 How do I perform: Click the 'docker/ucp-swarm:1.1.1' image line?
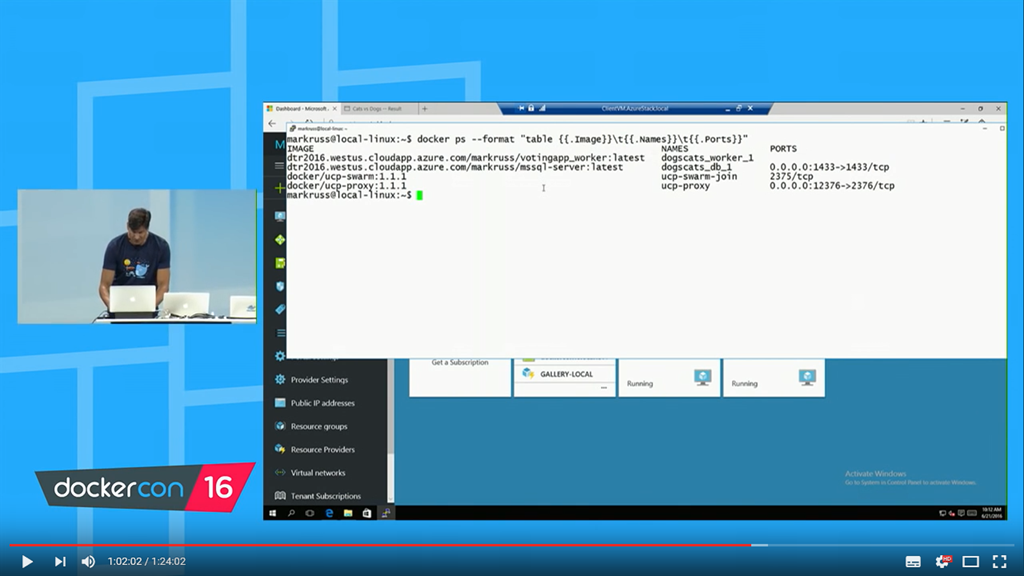[346, 176]
